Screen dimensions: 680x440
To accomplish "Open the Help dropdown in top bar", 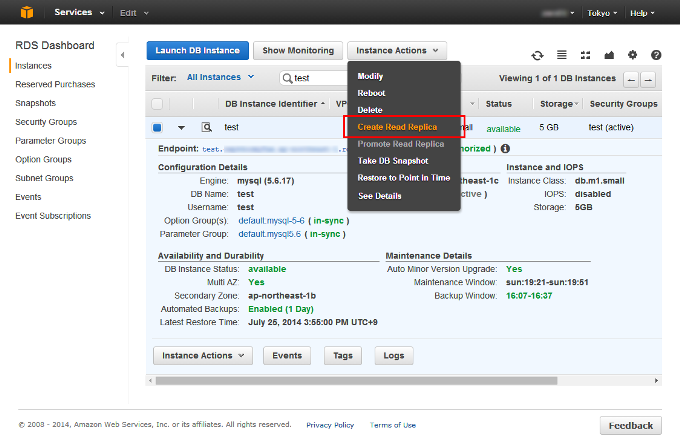I will point(642,13).
